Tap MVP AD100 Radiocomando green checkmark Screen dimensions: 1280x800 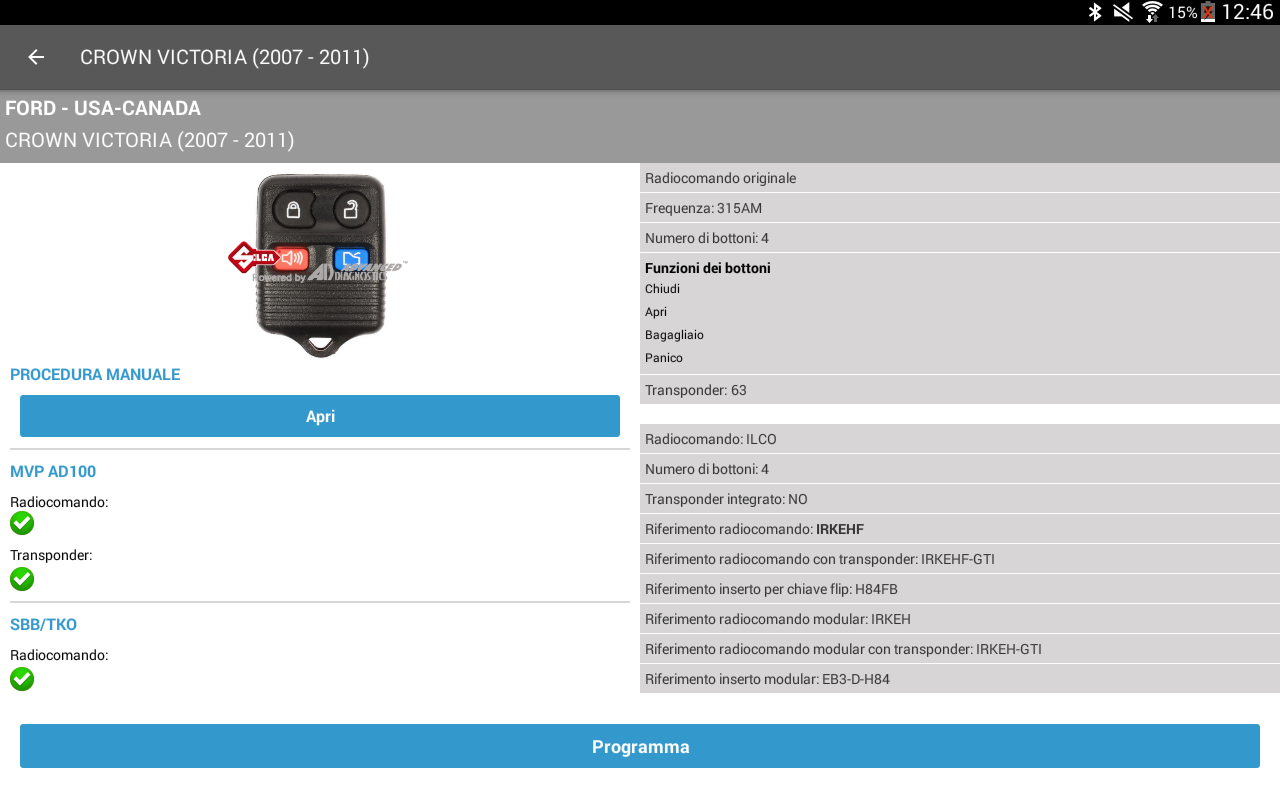pos(22,523)
